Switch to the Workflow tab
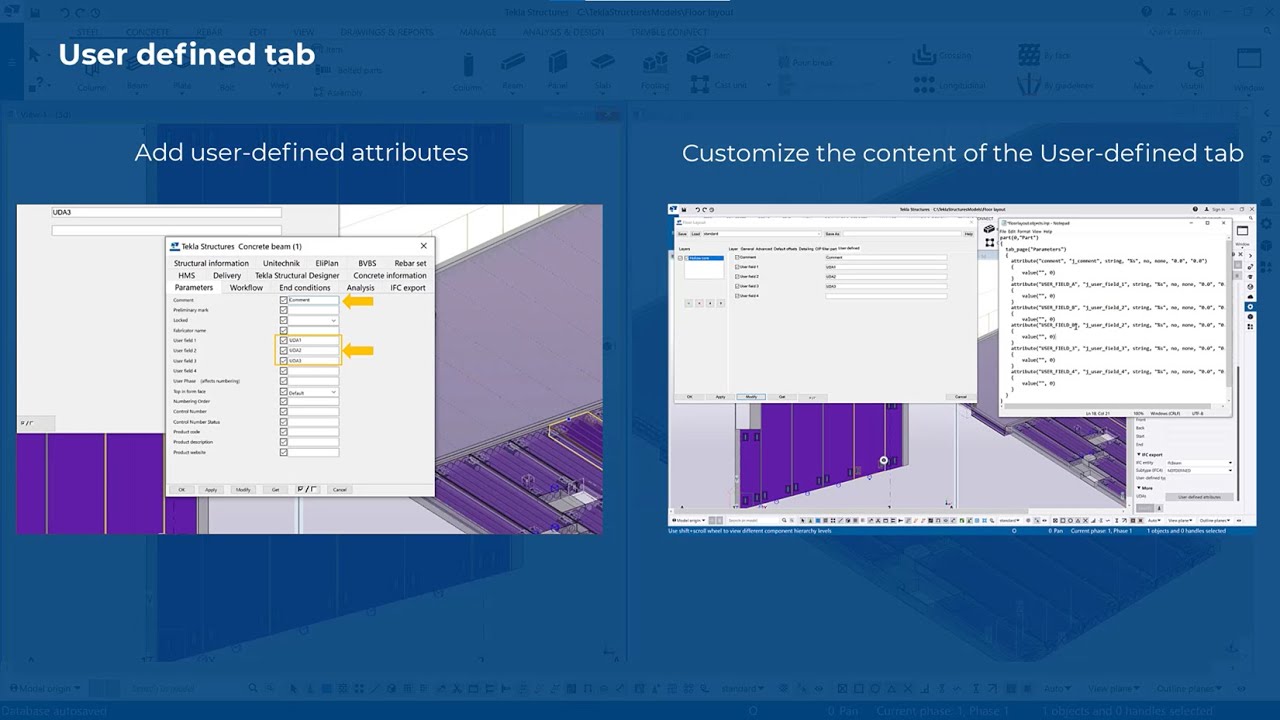This screenshot has height=720, width=1280. (246, 287)
